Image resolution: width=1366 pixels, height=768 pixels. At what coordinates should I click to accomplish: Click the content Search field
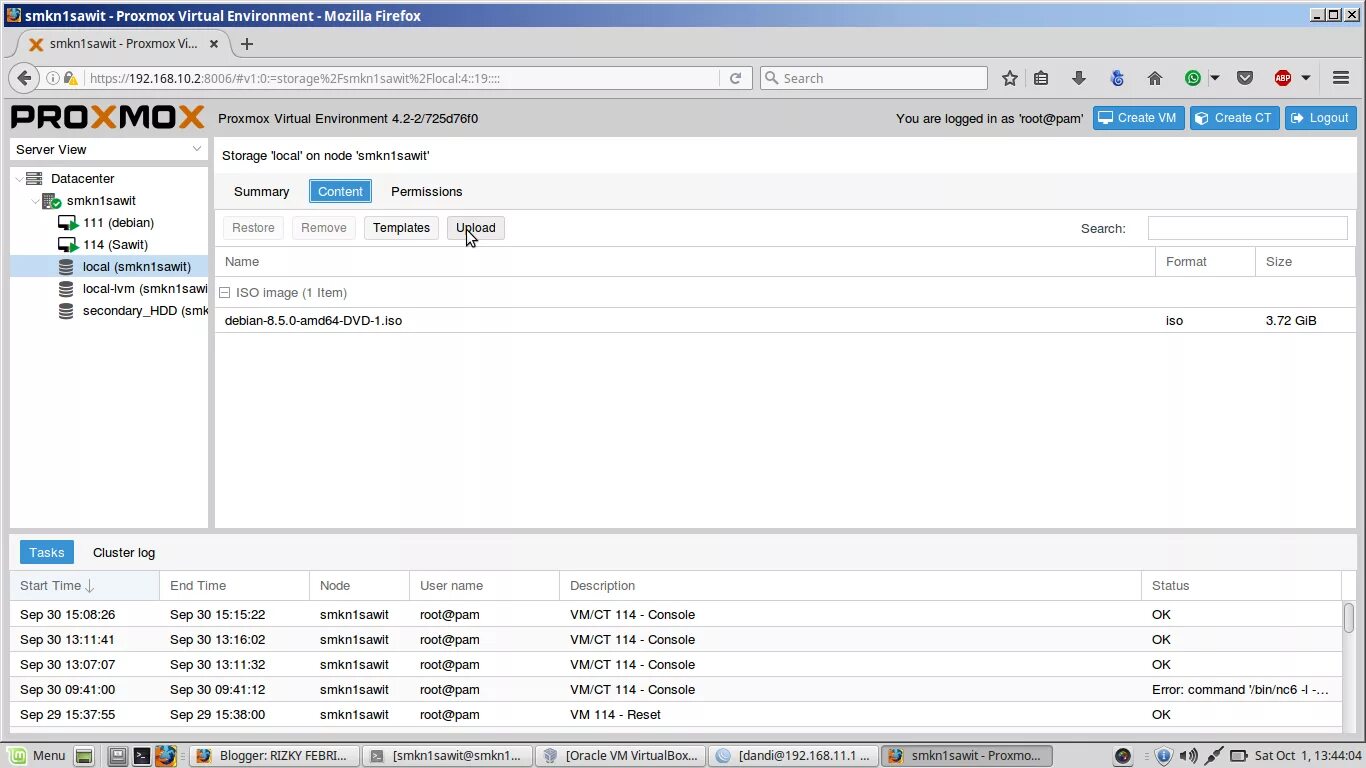[1247, 228]
